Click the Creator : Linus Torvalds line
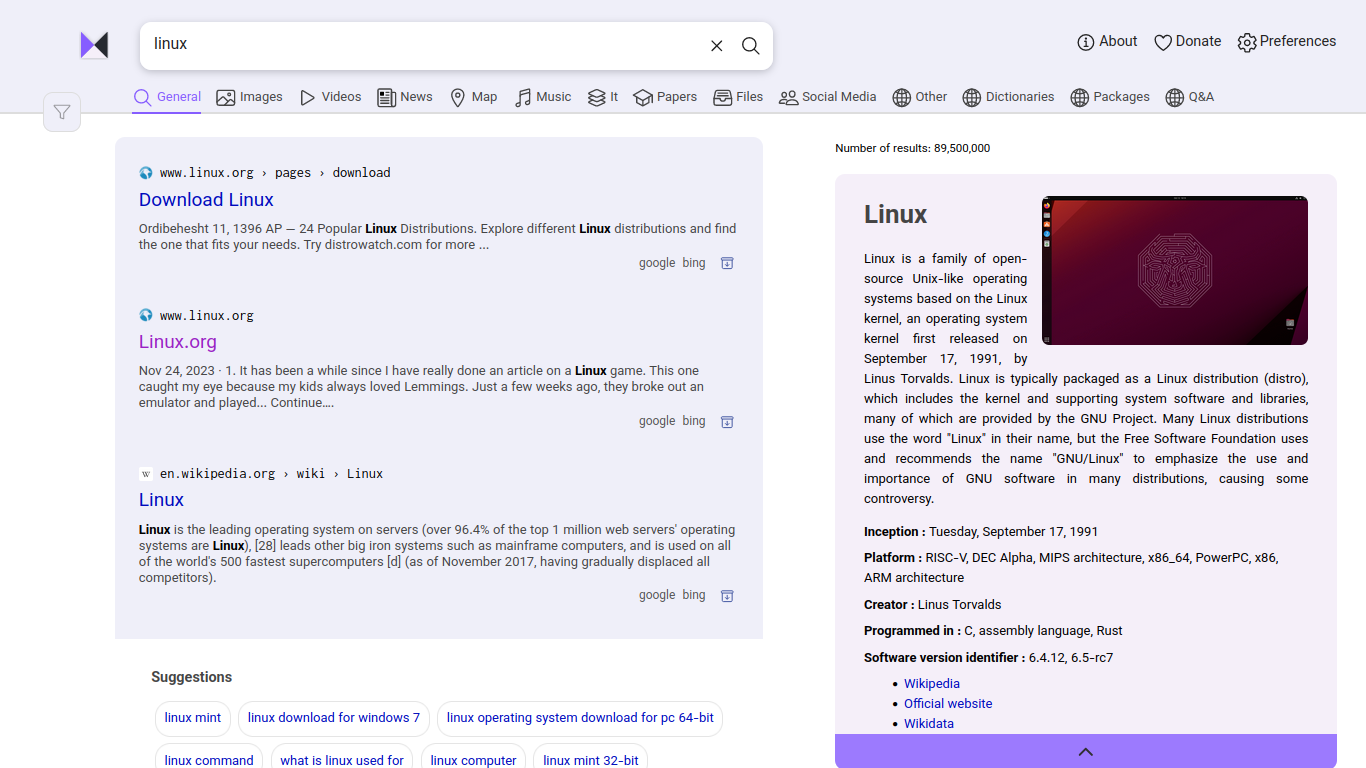Image resolution: width=1366 pixels, height=768 pixels. pos(932,605)
